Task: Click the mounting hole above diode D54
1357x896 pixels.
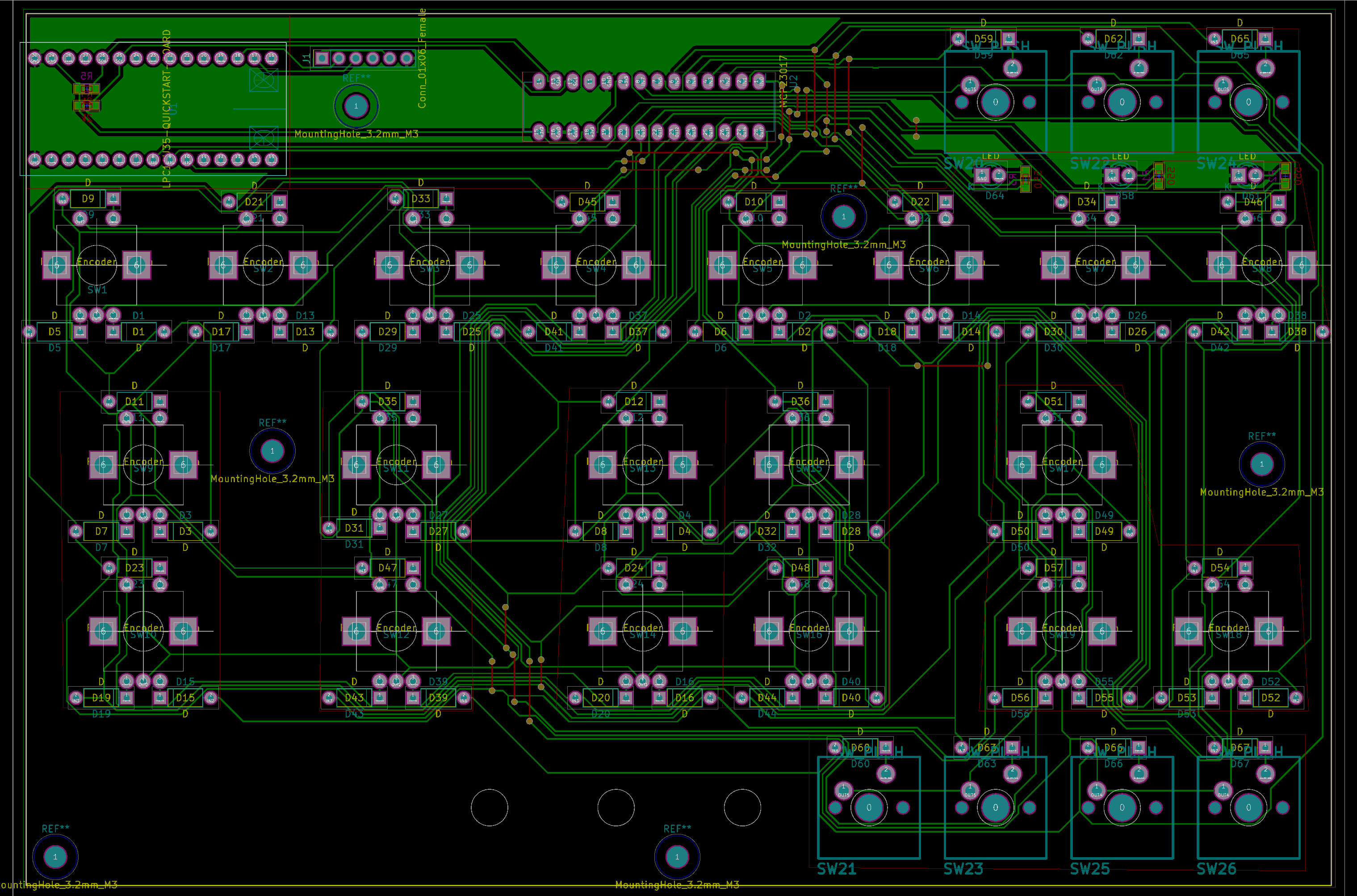Action: click(x=1261, y=464)
